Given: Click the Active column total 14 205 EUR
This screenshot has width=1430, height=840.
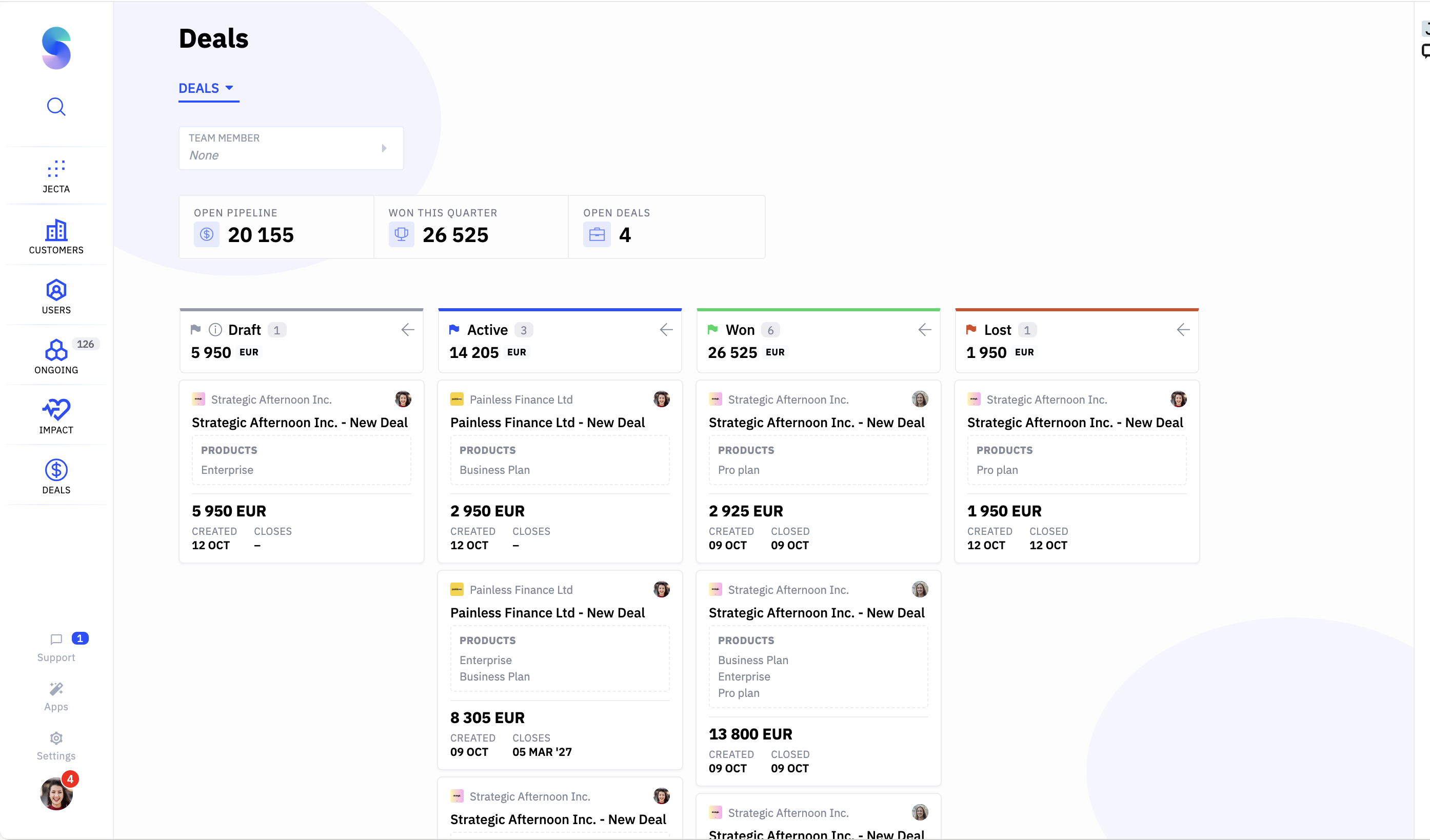Looking at the screenshot, I should [x=488, y=352].
